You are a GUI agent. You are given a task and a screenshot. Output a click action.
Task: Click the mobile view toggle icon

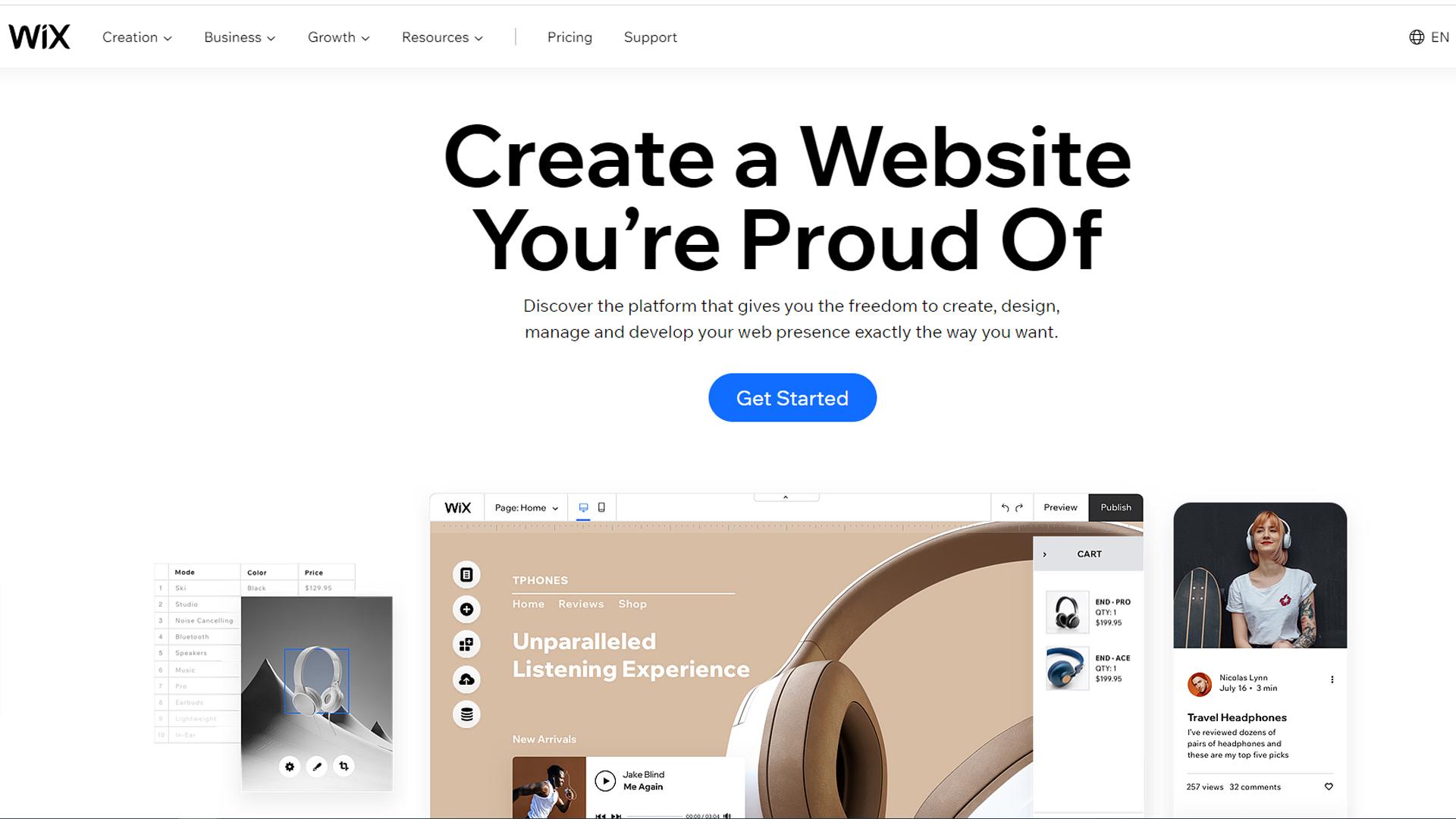coord(601,507)
